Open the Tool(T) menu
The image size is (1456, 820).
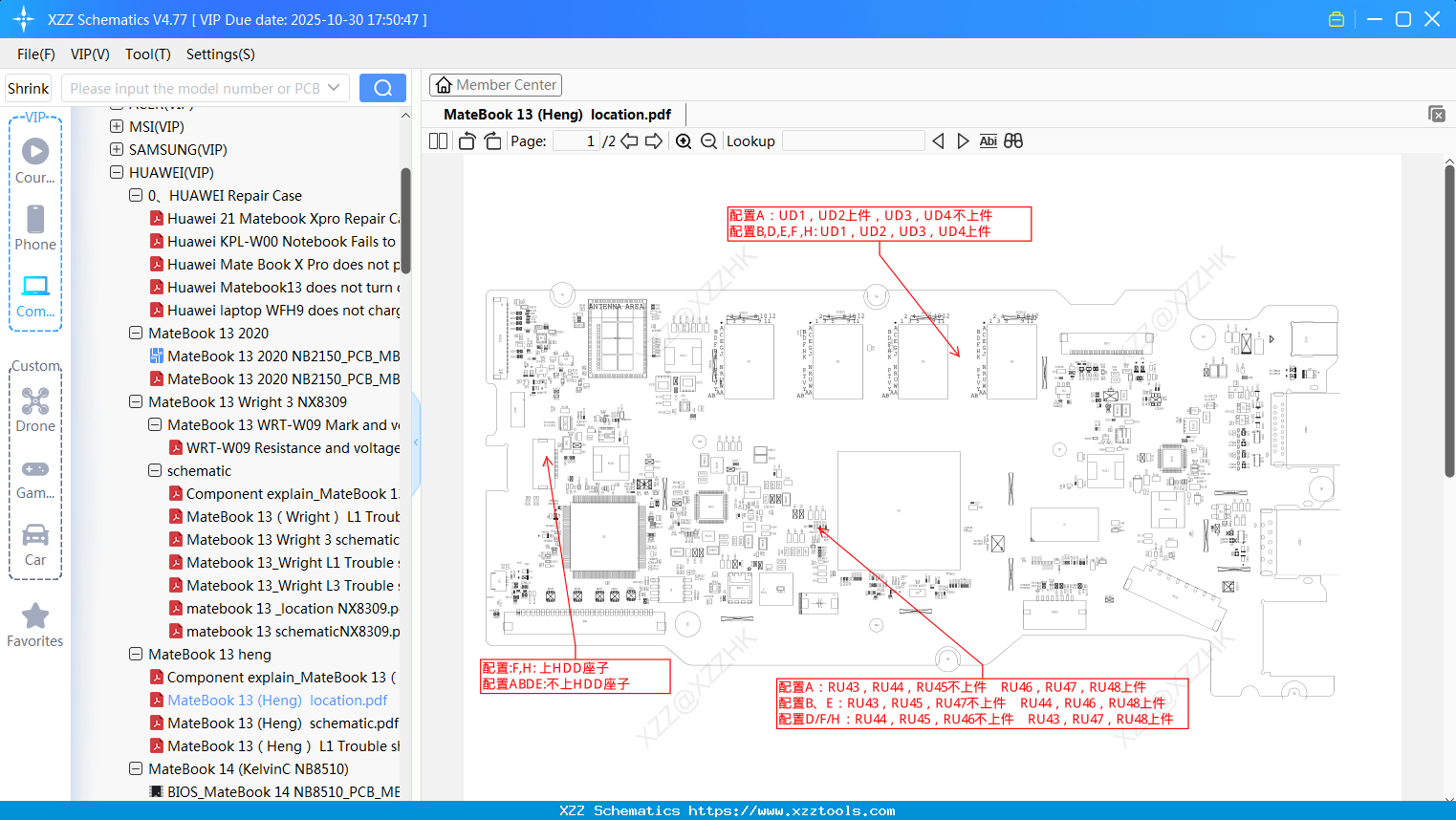coord(148,54)
